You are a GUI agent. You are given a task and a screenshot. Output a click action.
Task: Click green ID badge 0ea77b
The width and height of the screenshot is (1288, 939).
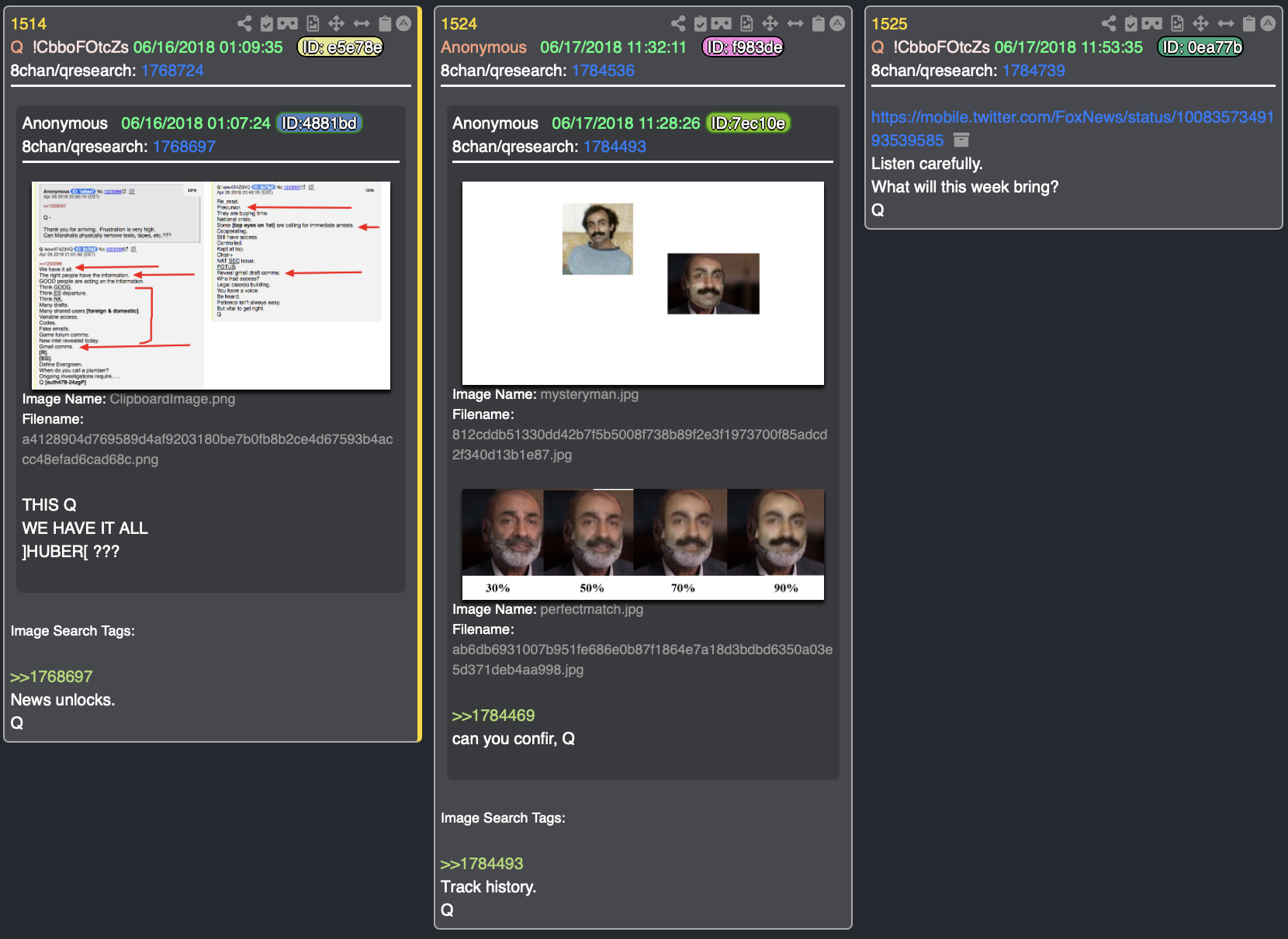(x=1201, y=47)
